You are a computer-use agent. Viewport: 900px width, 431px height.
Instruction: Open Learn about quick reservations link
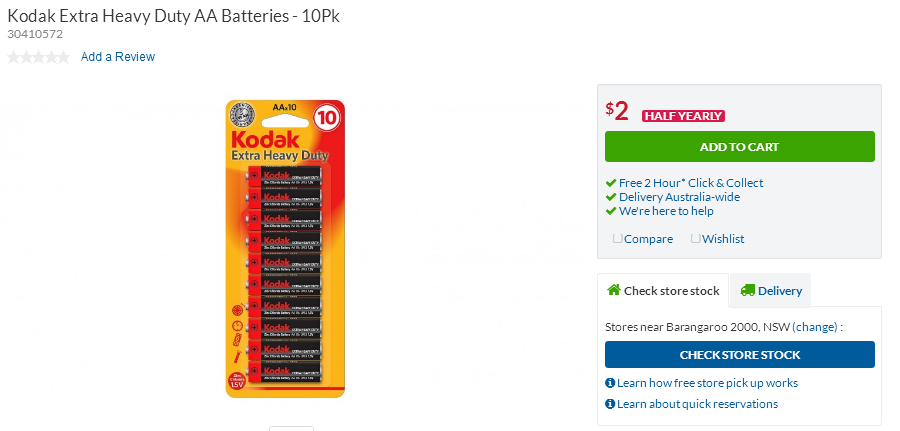click(x=697, y=404)
